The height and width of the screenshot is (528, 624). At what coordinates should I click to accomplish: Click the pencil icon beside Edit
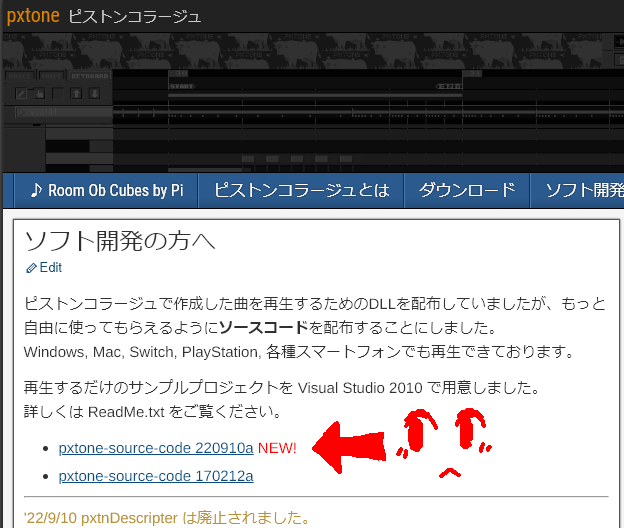31,268
